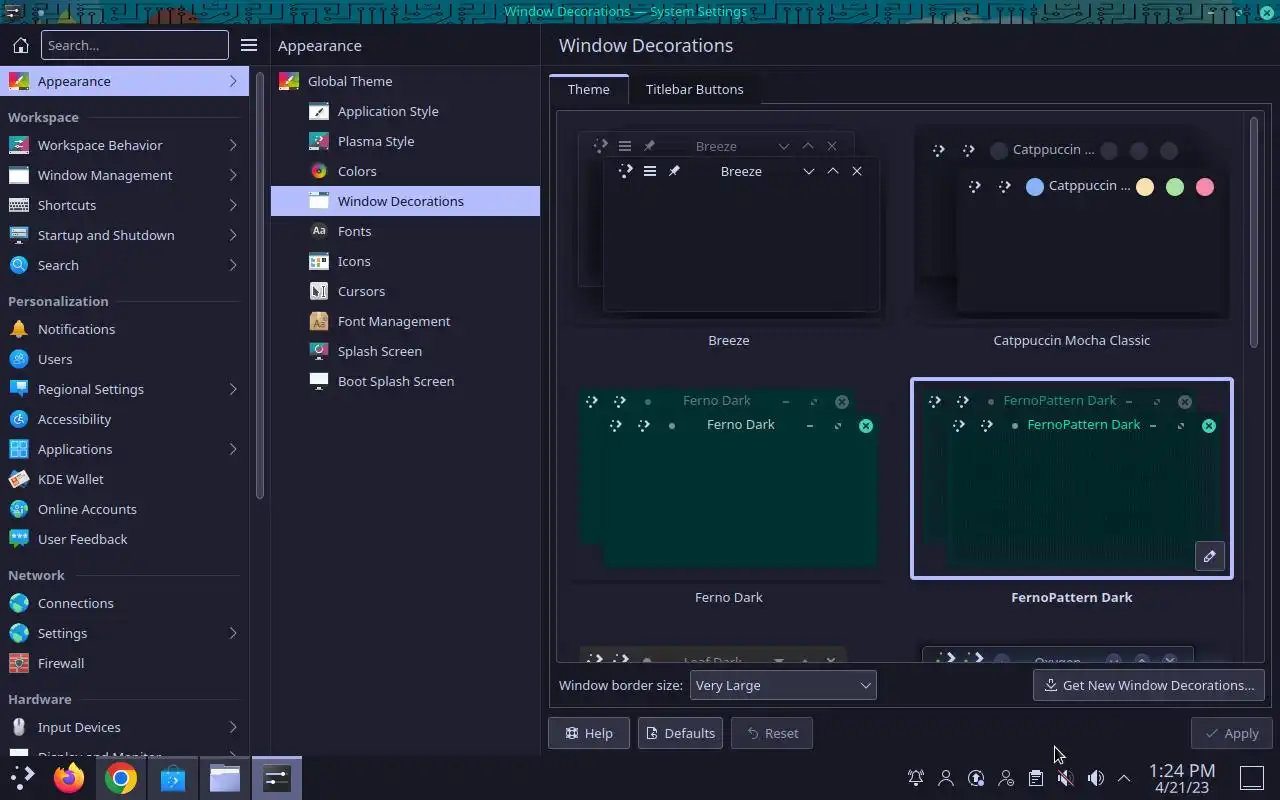Click the Help button
The width and height of the screenshot is (1280, 800).
click(589, 733)
